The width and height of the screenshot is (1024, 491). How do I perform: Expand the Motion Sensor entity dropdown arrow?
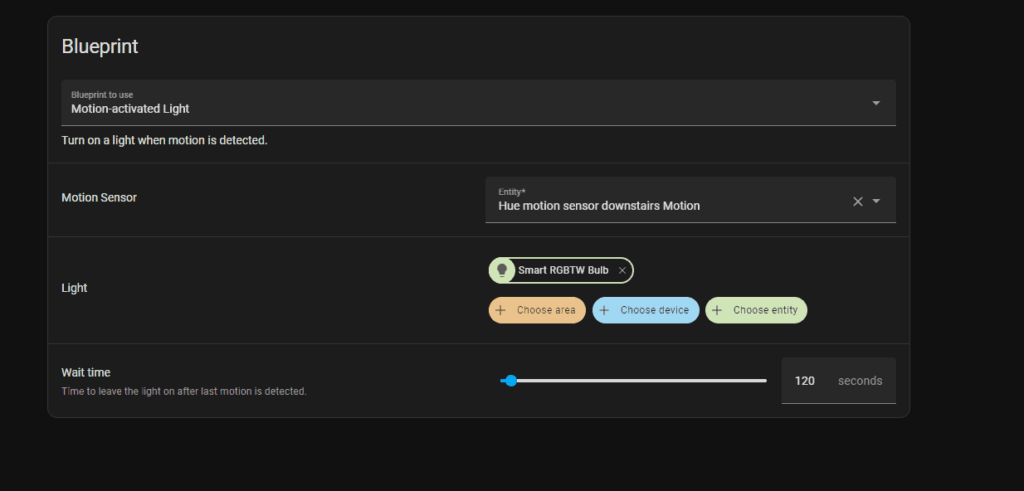[877, 201]
